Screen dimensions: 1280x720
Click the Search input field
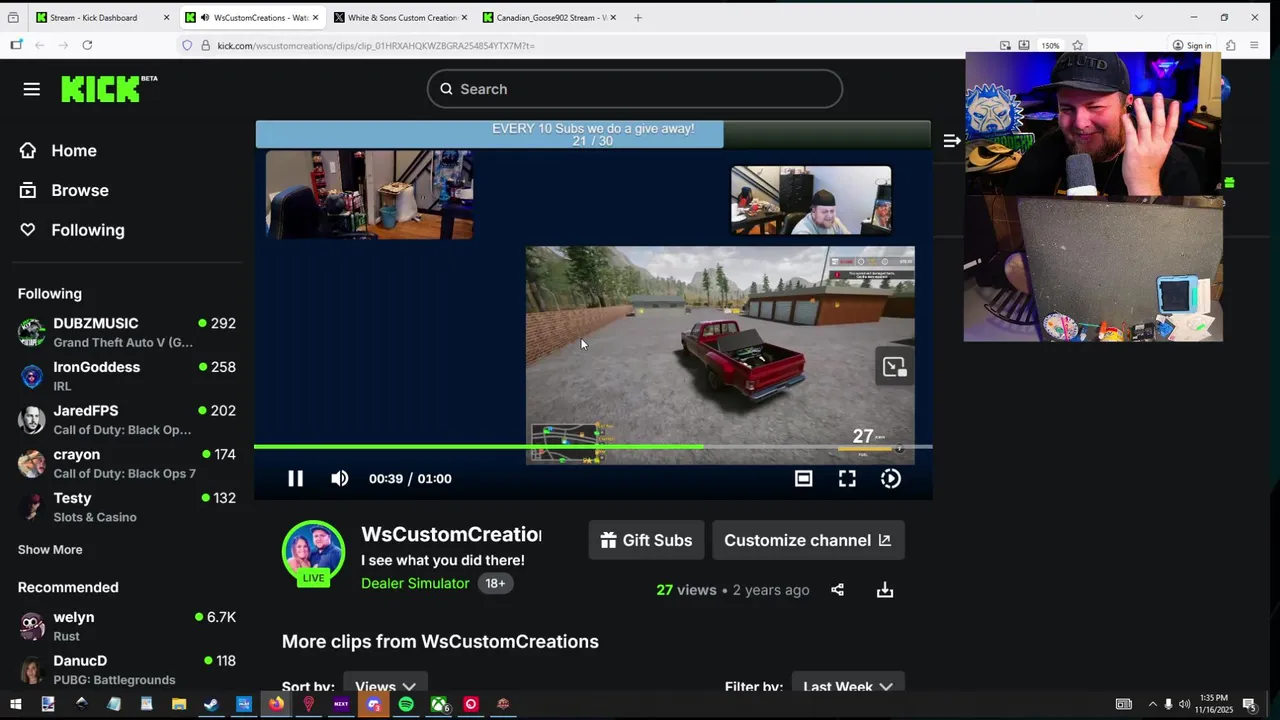(x=635, y=89)
